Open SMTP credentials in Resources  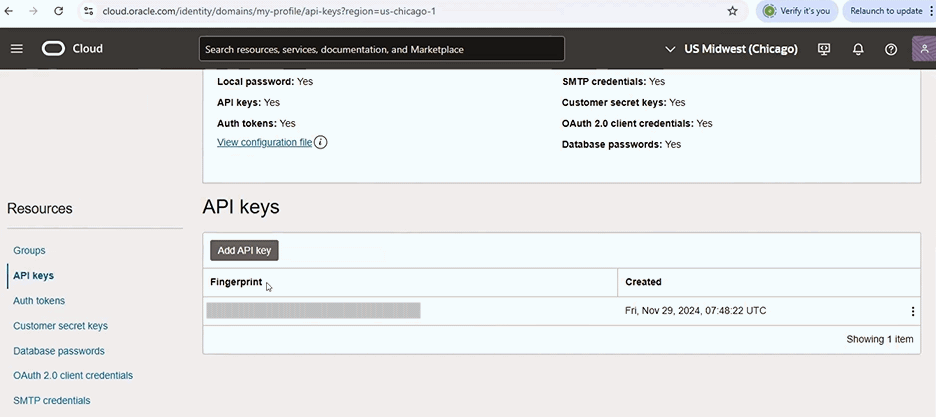51,400
